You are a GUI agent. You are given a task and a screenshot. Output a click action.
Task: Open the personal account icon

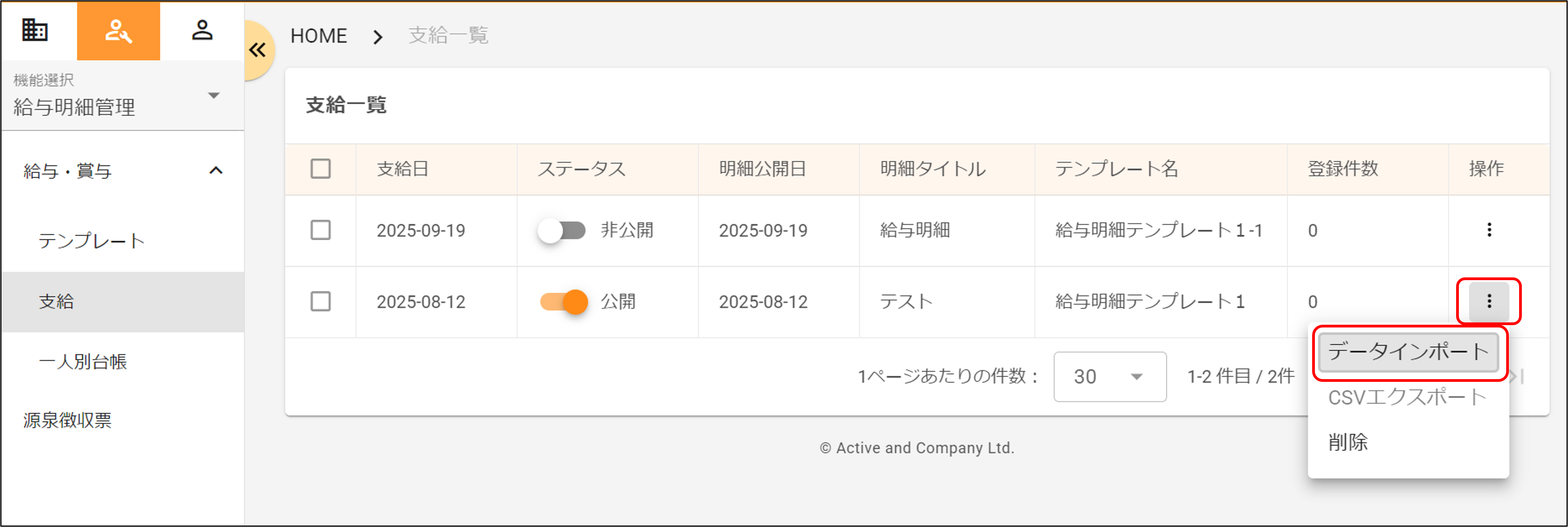pyautogui.click(x=201, y=31)
